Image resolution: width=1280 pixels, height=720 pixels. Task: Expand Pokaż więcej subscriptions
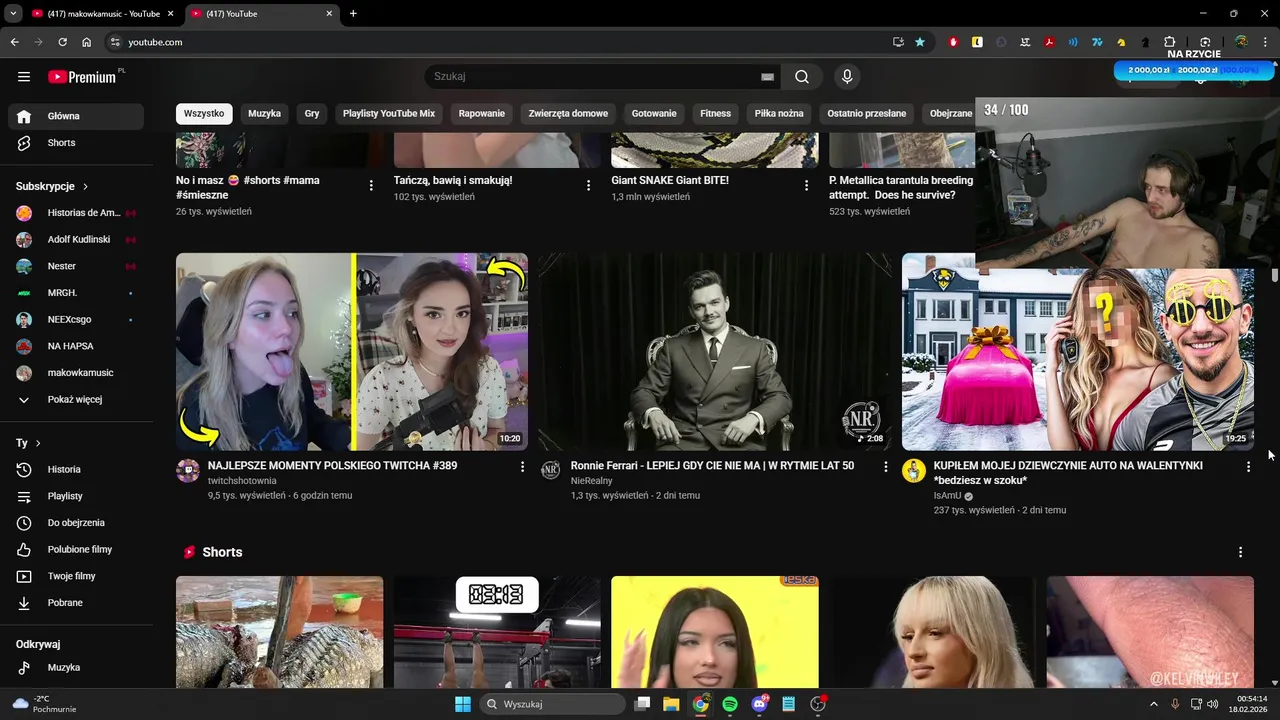pos(76,399)
